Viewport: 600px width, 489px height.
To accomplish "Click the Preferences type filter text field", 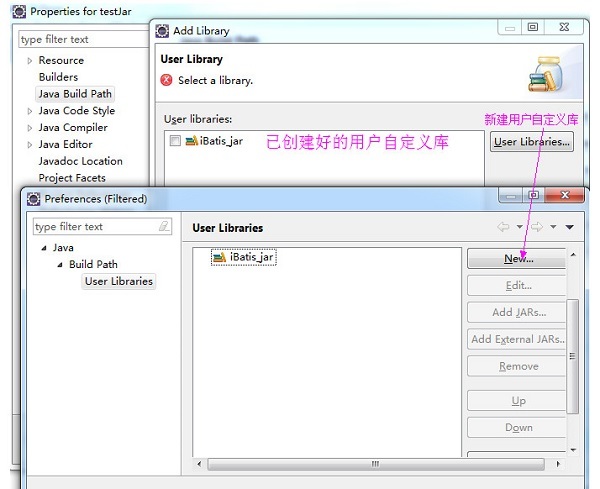I will (x=102, y=227).
